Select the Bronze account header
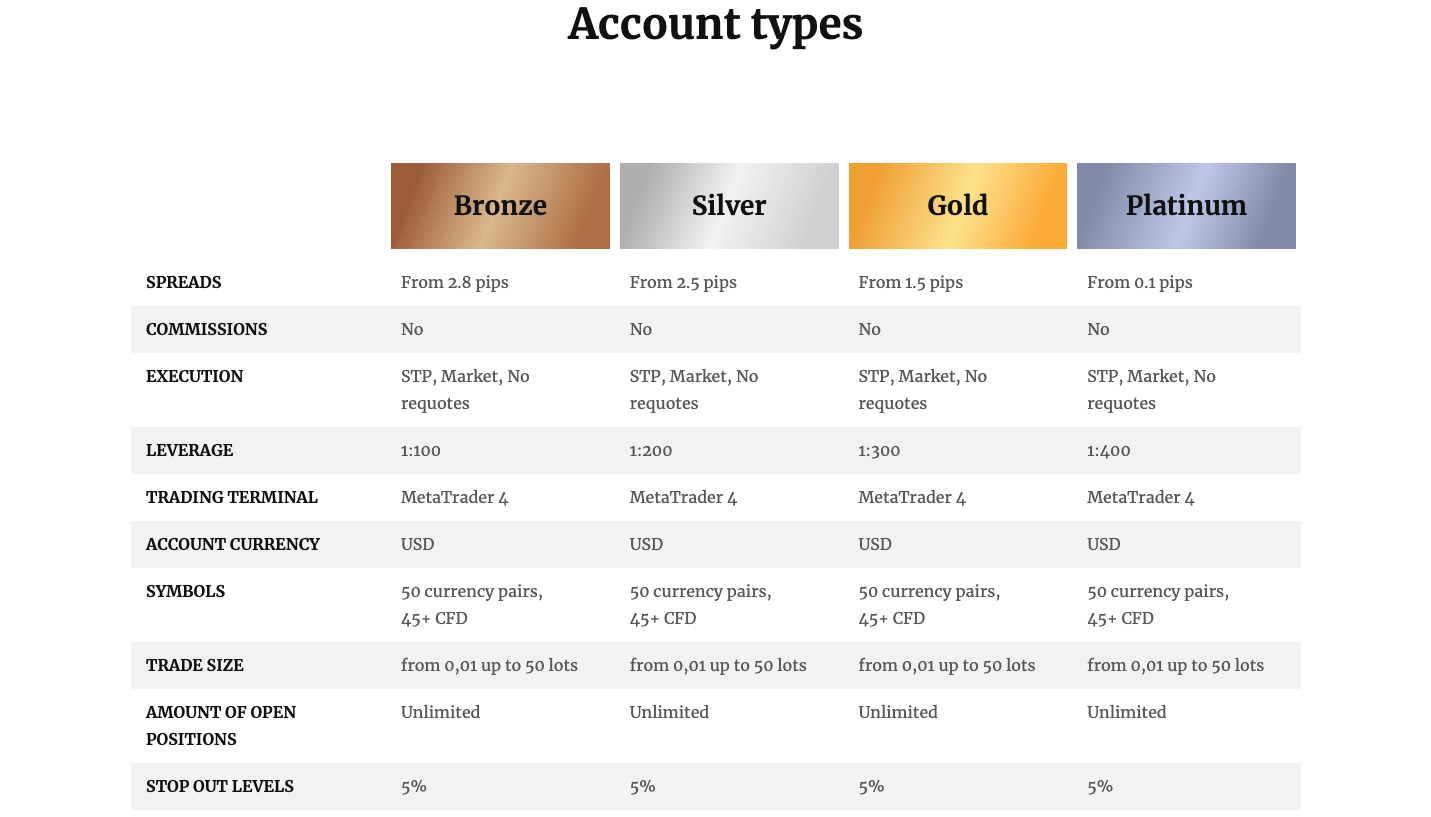 pos(500,206)
